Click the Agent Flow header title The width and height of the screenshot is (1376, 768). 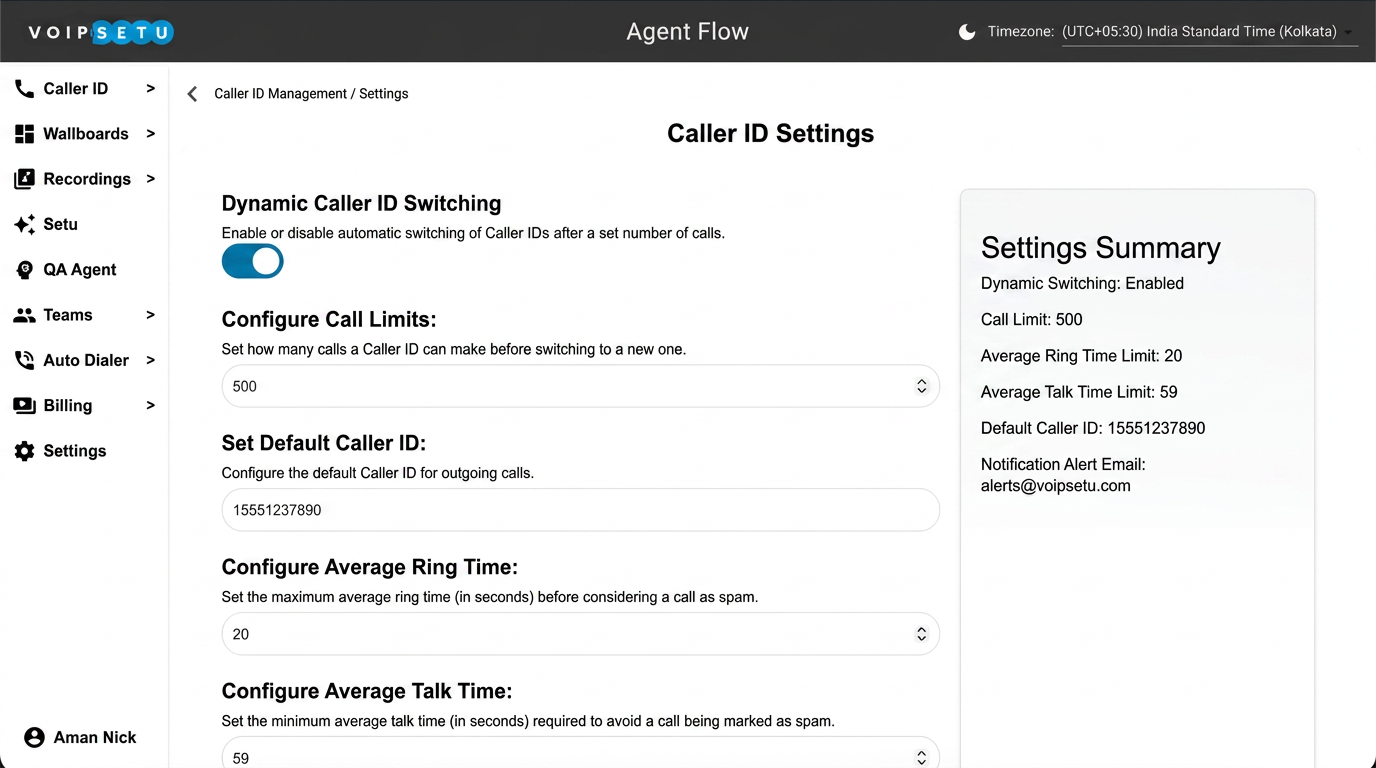(x=688, y=32)
